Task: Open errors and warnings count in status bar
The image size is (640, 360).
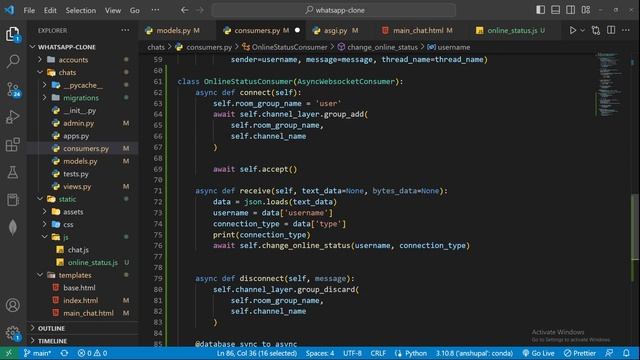Action: click(92, 353)
